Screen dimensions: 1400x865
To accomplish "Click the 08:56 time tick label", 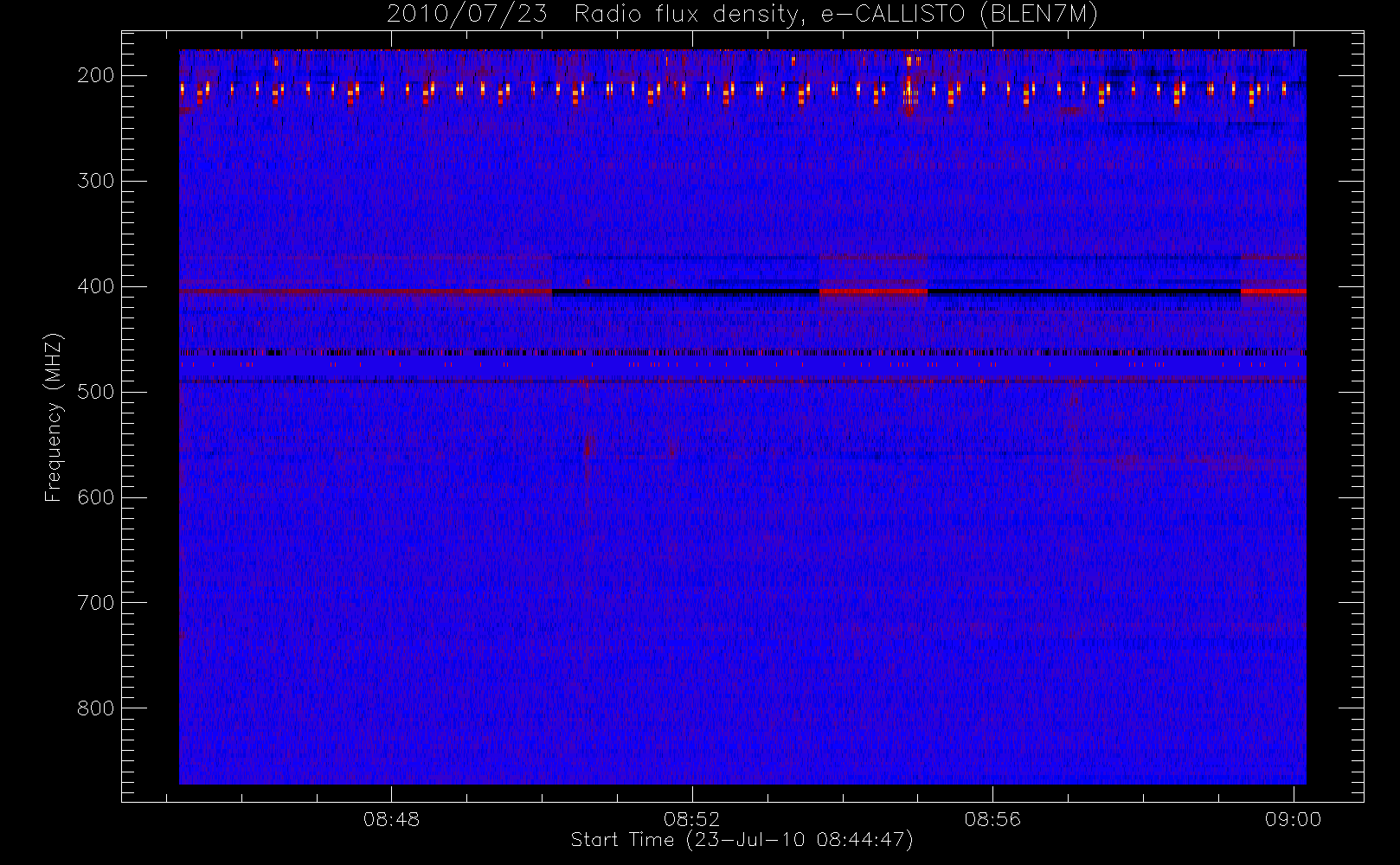I will click(x=992, y=819).
